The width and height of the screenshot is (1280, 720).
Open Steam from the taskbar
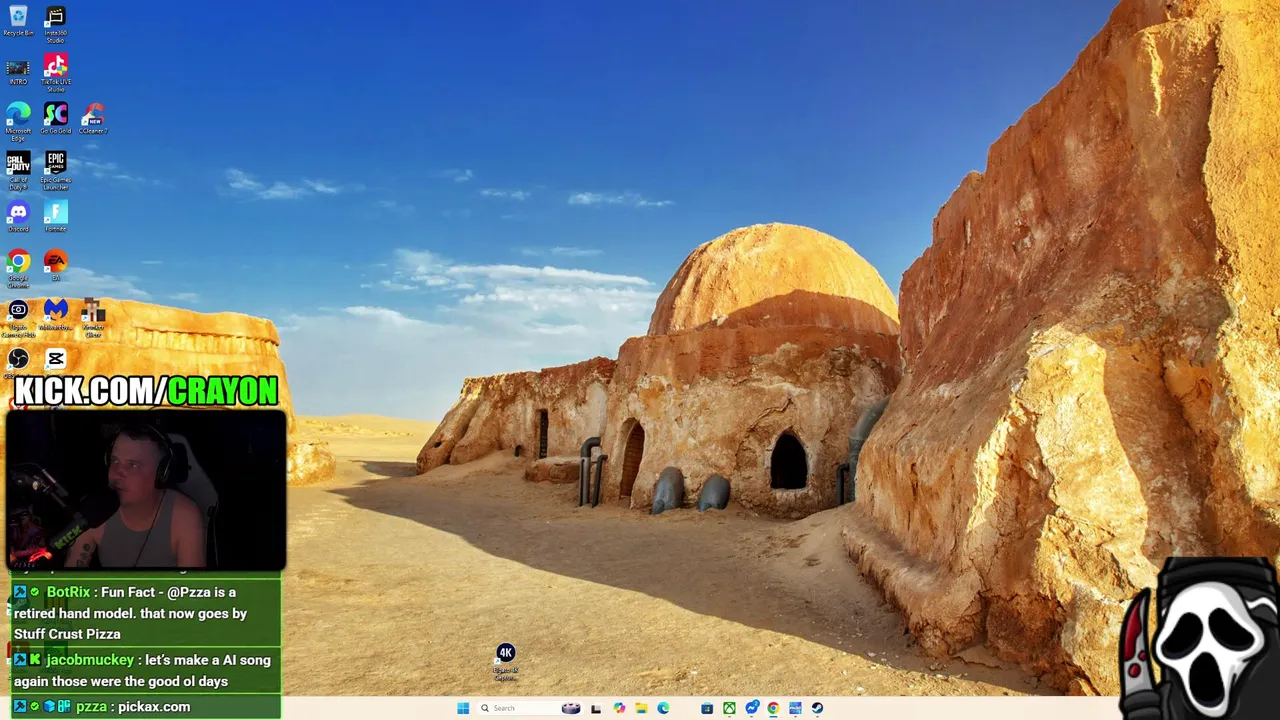[x=817, y=708]
